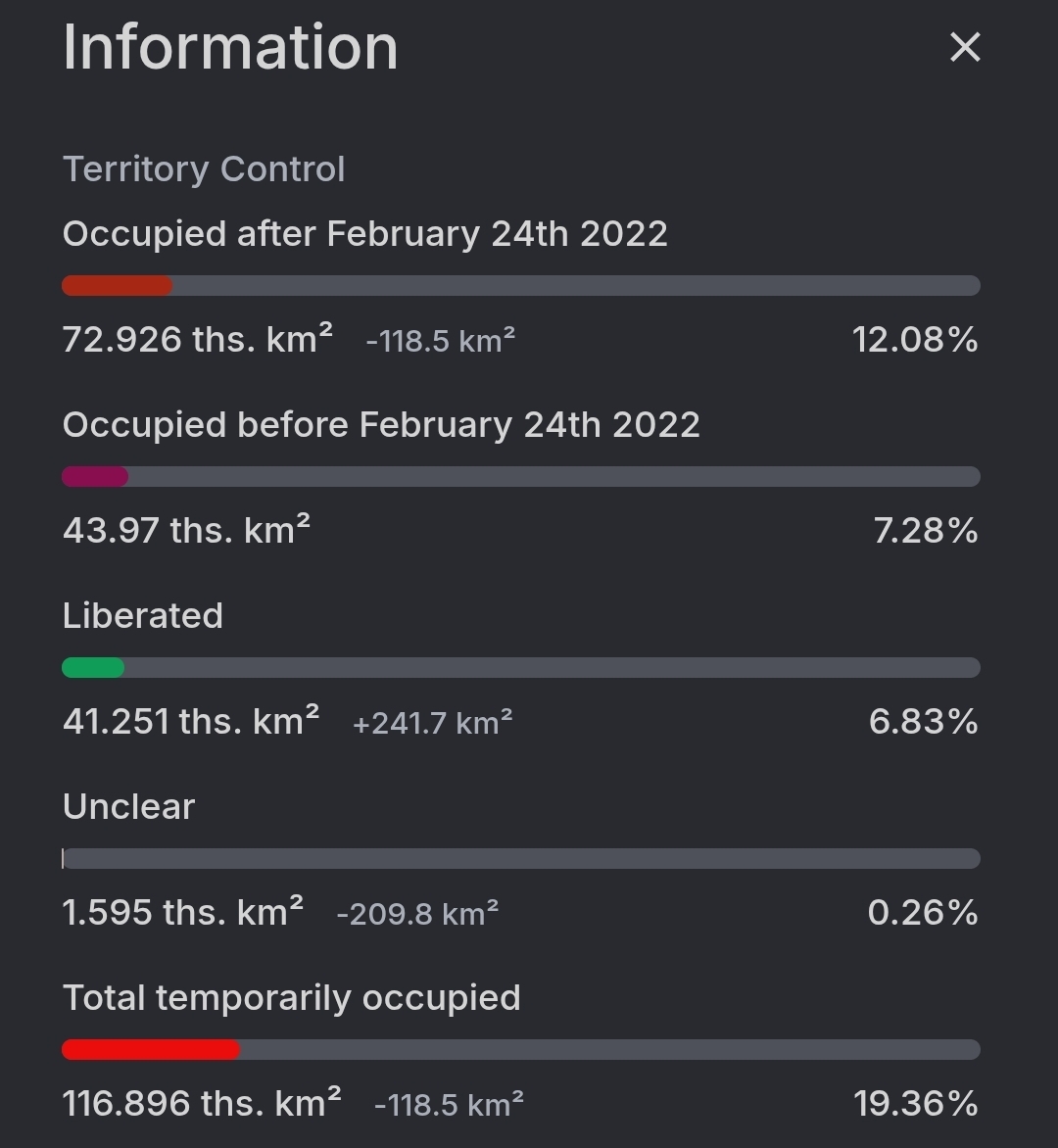Image resolution: width=1058 pixels, height=1148 pixels.
Task: Click the Occupied before February 24th 2022 label
Action: point(381,425)
